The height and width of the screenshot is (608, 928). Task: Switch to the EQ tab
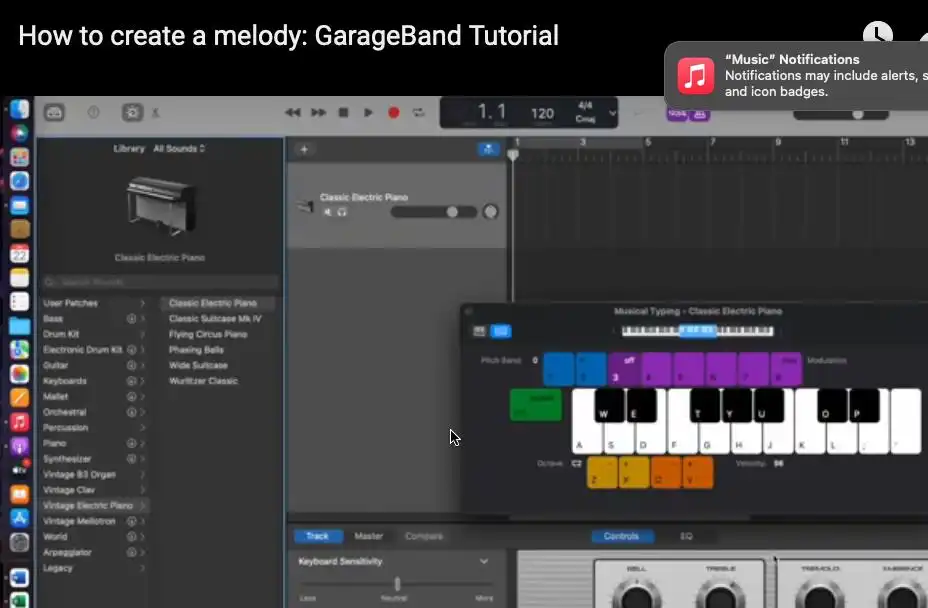coord(686,536)
